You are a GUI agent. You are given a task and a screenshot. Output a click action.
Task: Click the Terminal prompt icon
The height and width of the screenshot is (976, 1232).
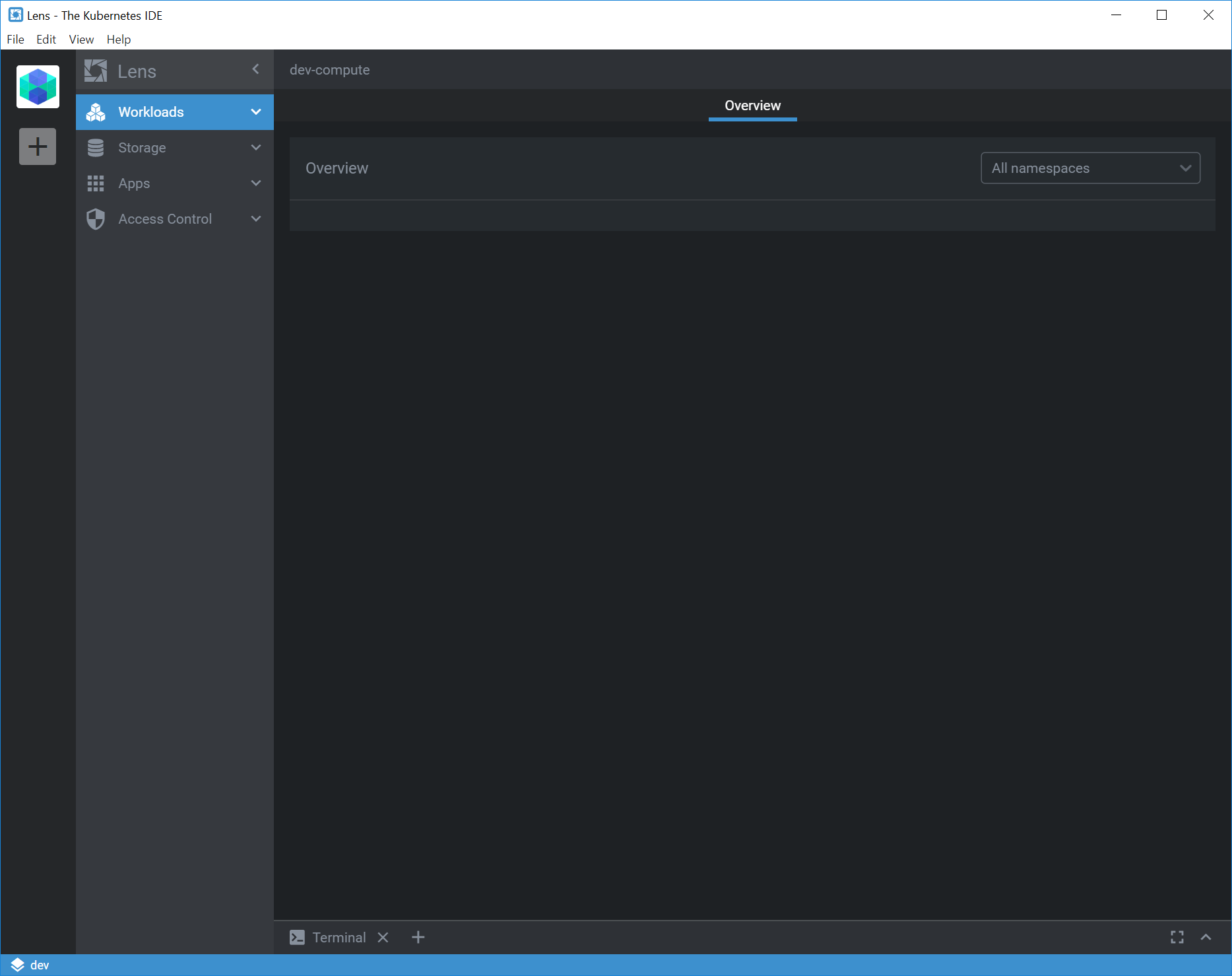tap(297, 937)
